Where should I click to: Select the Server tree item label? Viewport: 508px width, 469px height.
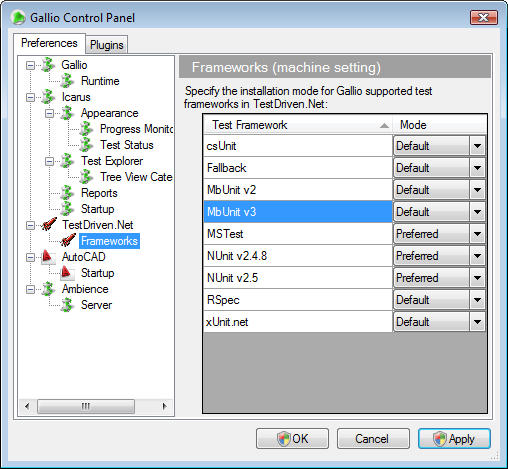[x=96, y=305]
